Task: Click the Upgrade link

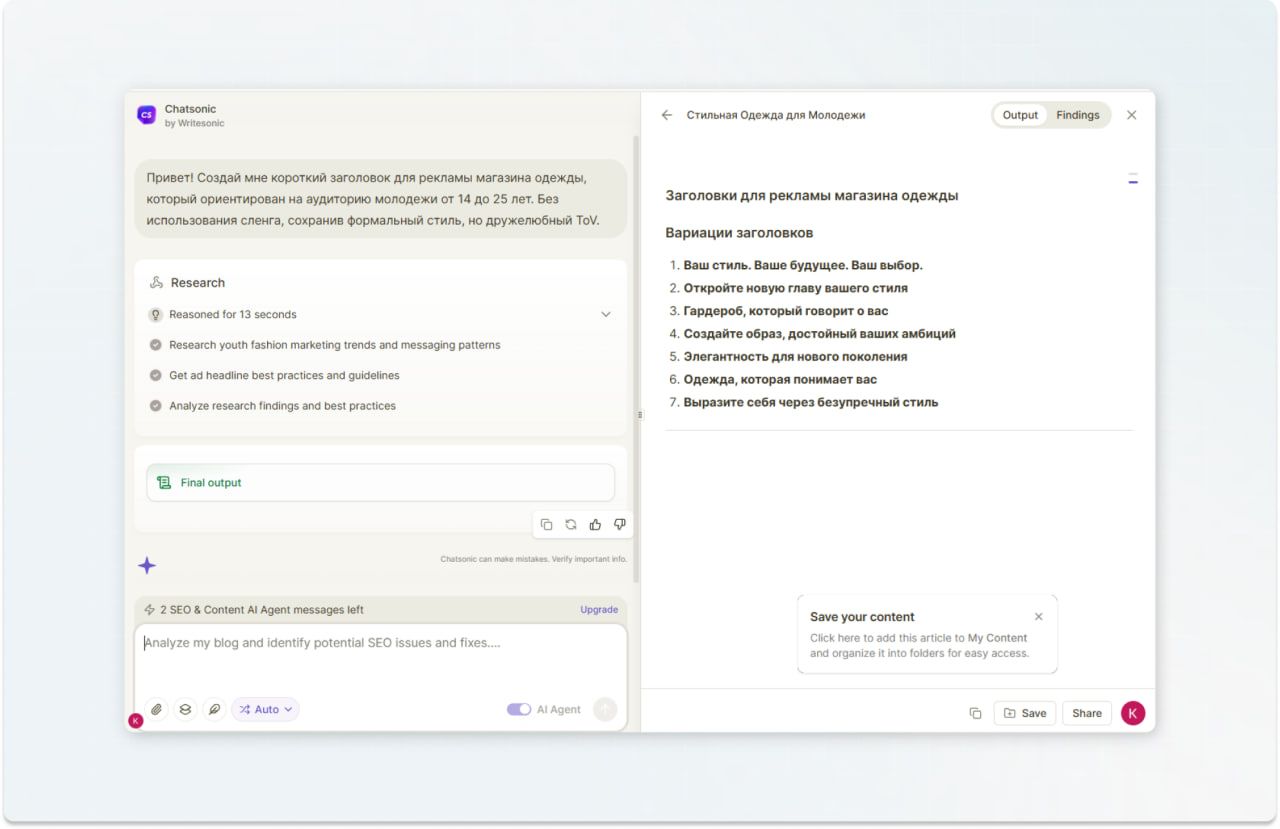Action: click(599, 609)
